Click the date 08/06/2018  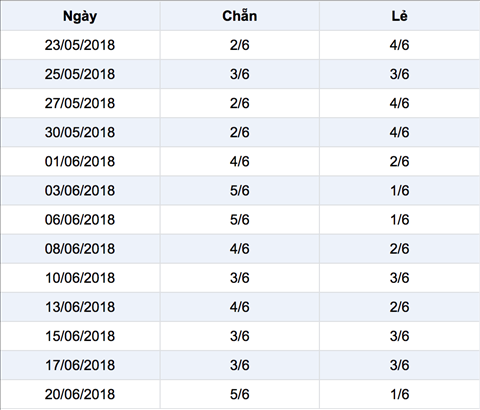(x=80, y=249)
